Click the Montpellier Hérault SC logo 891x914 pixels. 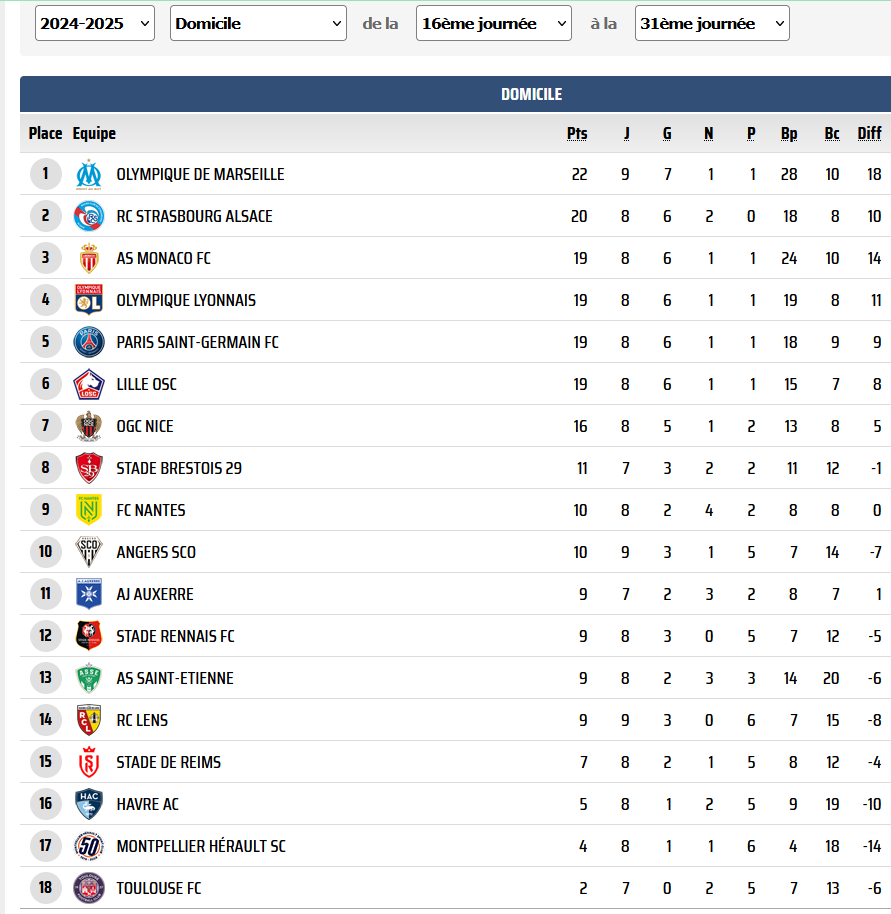pyautogui.click(x=89, y=846)
